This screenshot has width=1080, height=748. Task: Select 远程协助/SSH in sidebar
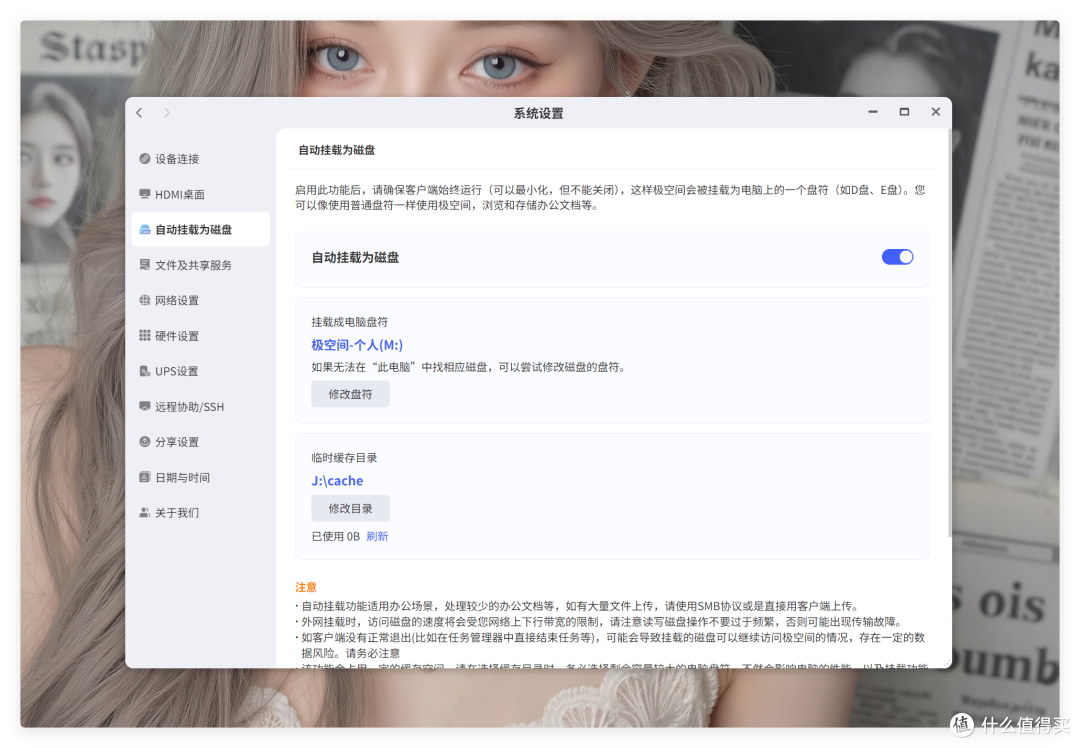pos(200,406)
